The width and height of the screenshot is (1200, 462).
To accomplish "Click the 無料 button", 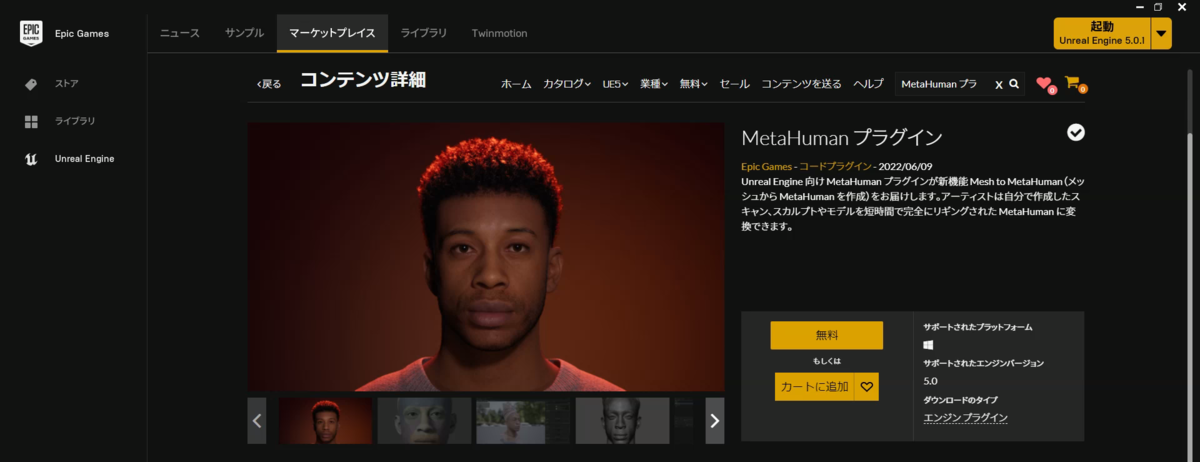I will point(826,335).
